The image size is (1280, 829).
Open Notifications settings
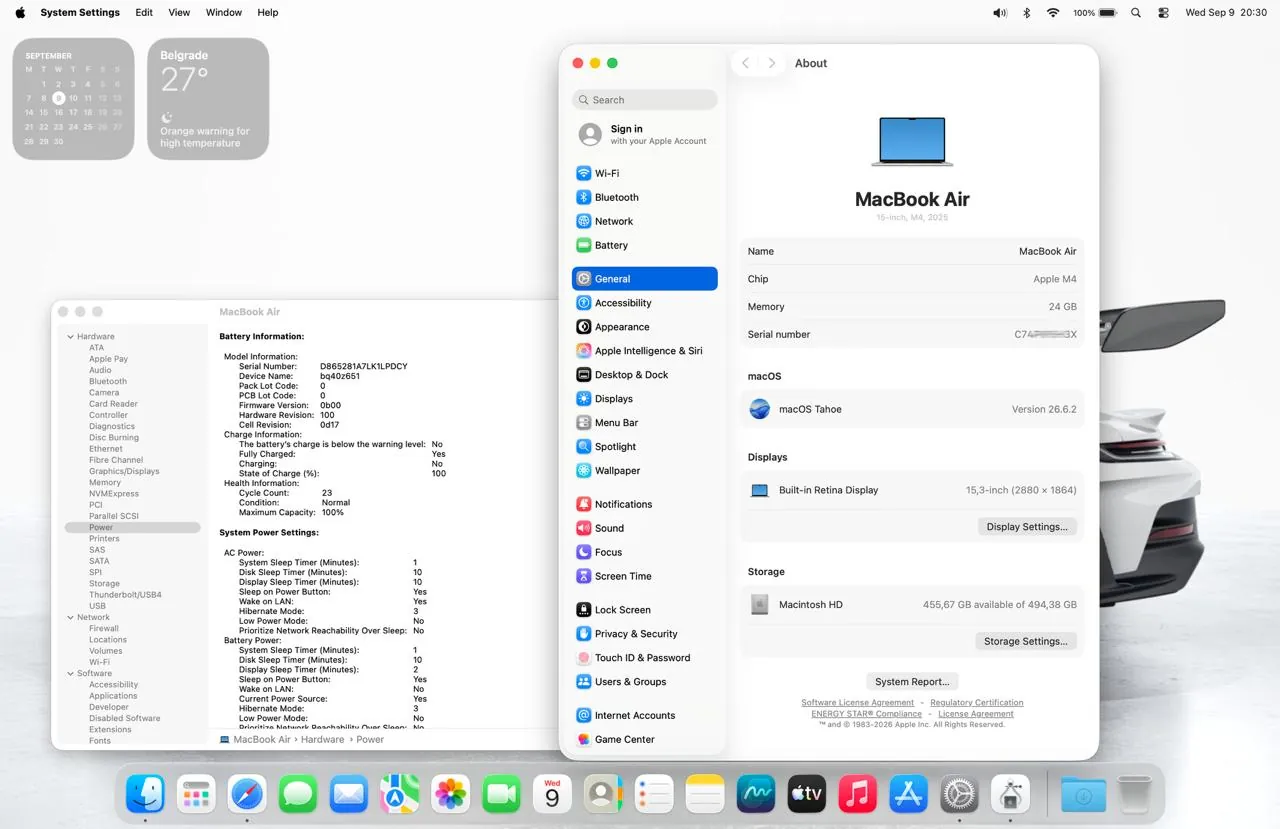click(x=644, y=504)
